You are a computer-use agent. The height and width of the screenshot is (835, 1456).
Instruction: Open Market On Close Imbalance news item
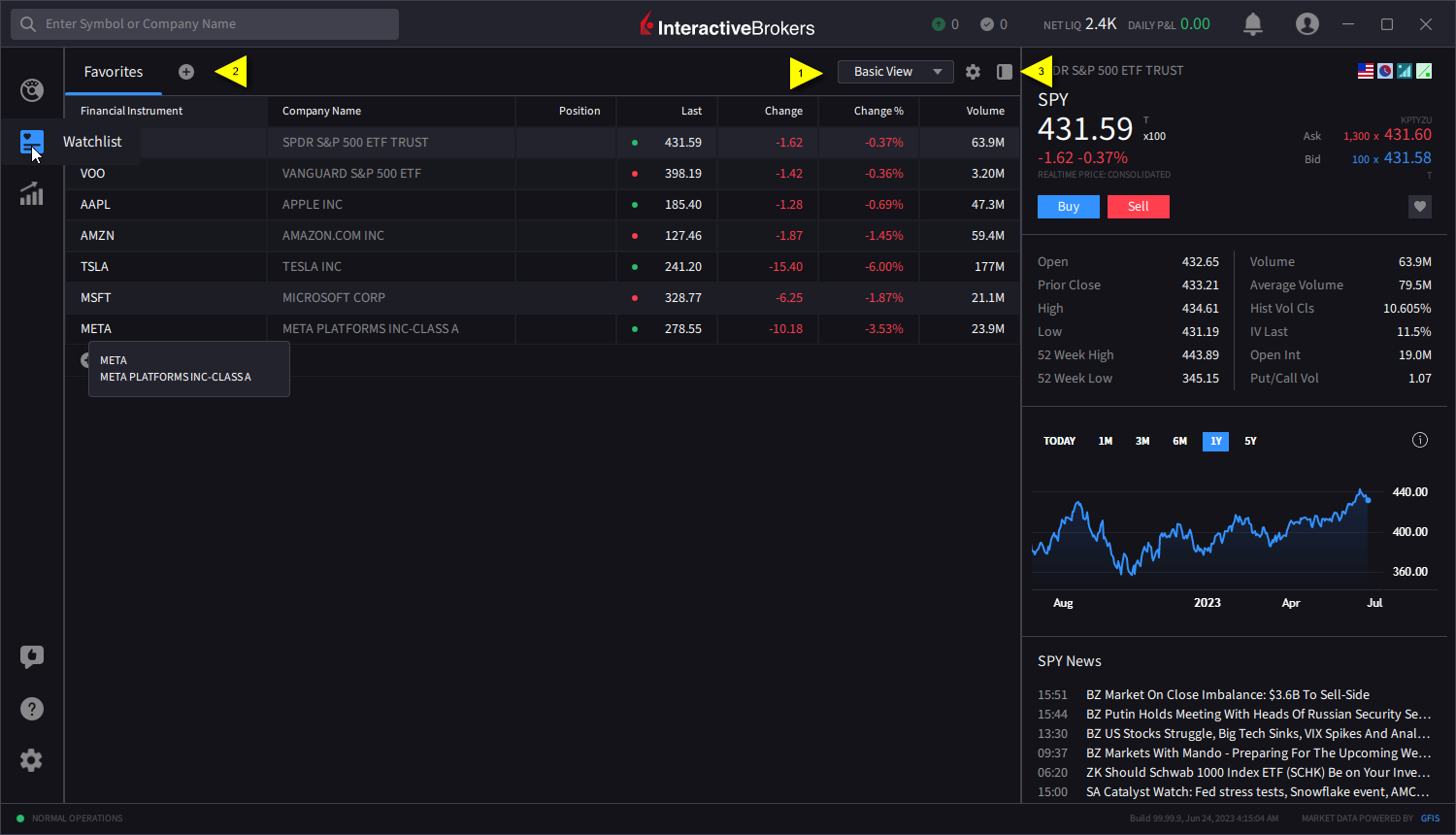1228,694
